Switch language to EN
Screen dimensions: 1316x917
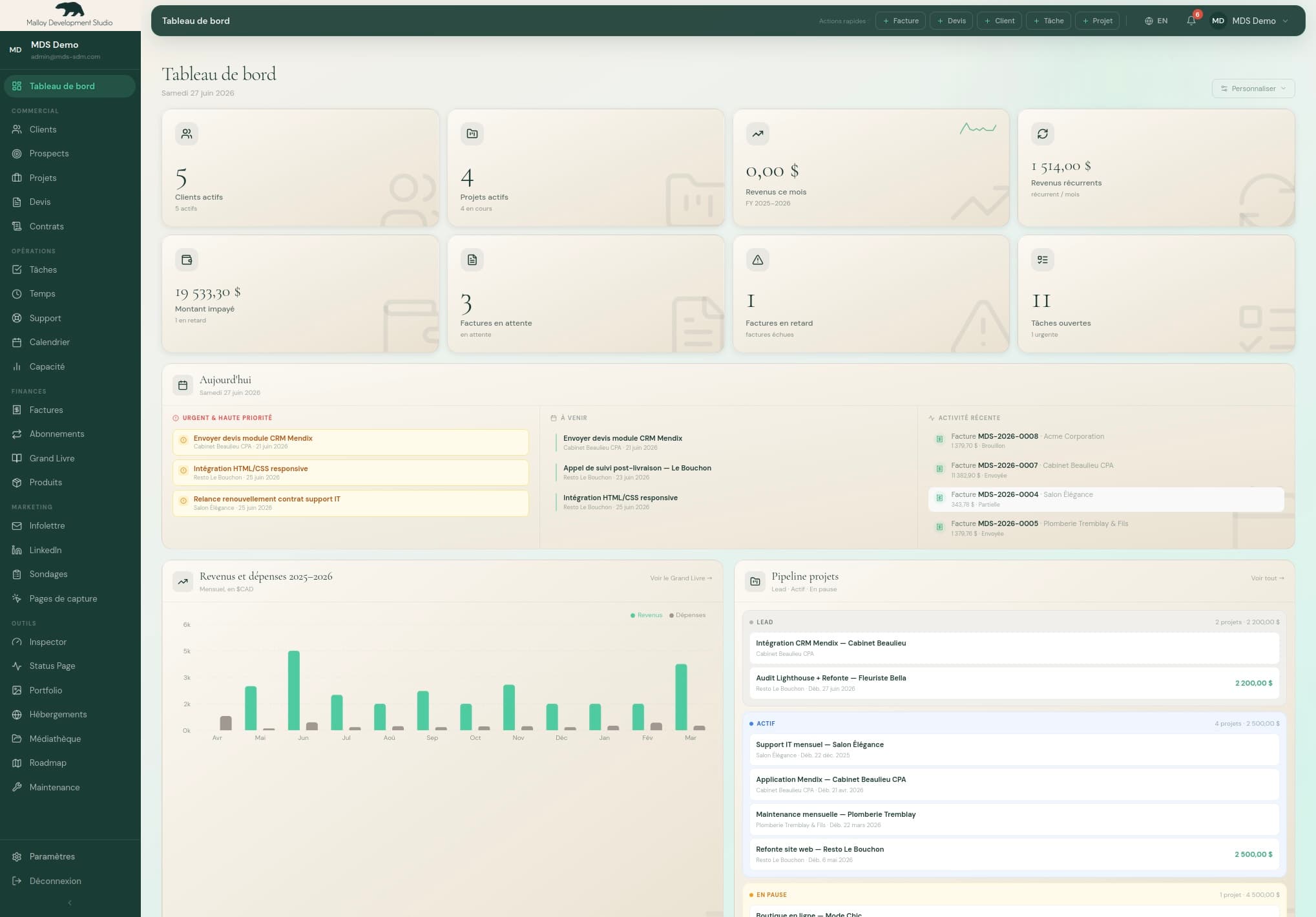click(1156, 21)
